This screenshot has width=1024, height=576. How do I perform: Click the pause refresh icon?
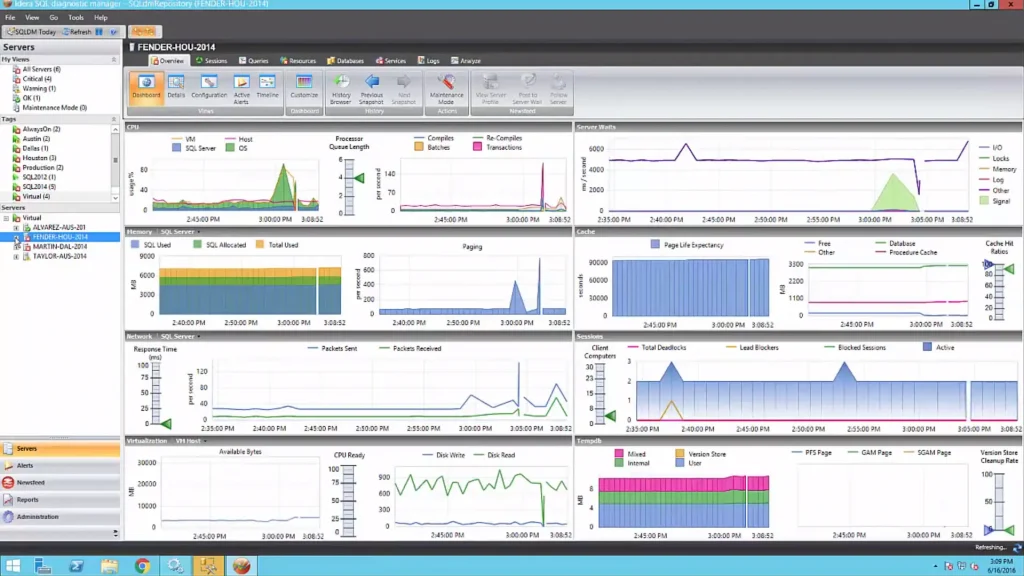point(99,31)
